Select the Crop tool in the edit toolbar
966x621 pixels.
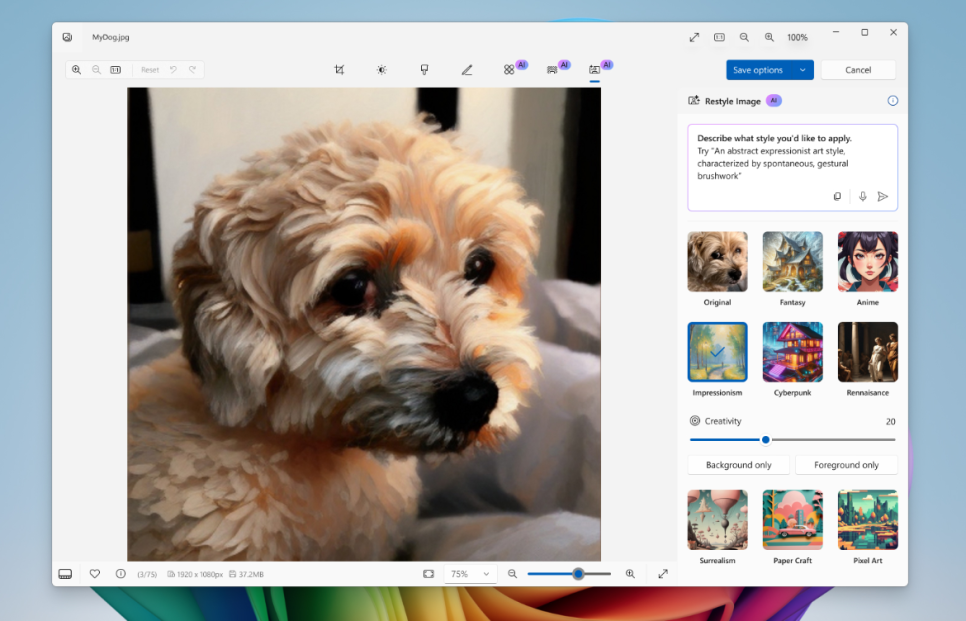[x=339, y=70]
